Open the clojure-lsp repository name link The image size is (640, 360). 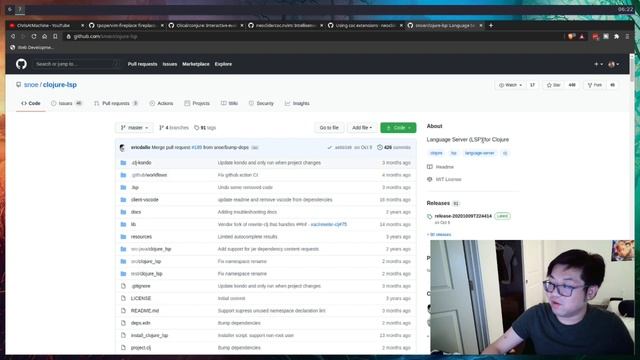pos(60,84)
